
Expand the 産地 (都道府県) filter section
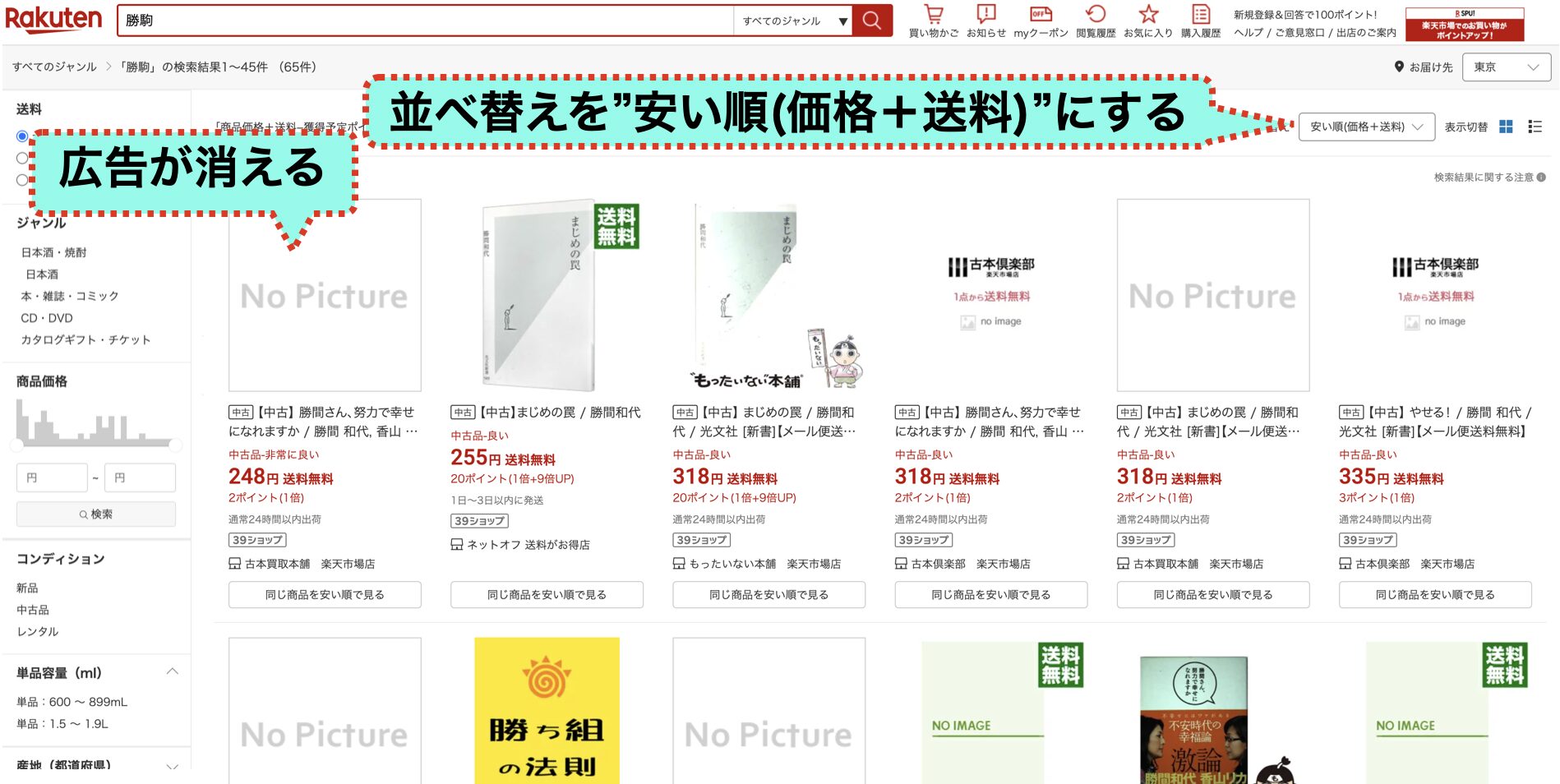[x=172, y=766]
